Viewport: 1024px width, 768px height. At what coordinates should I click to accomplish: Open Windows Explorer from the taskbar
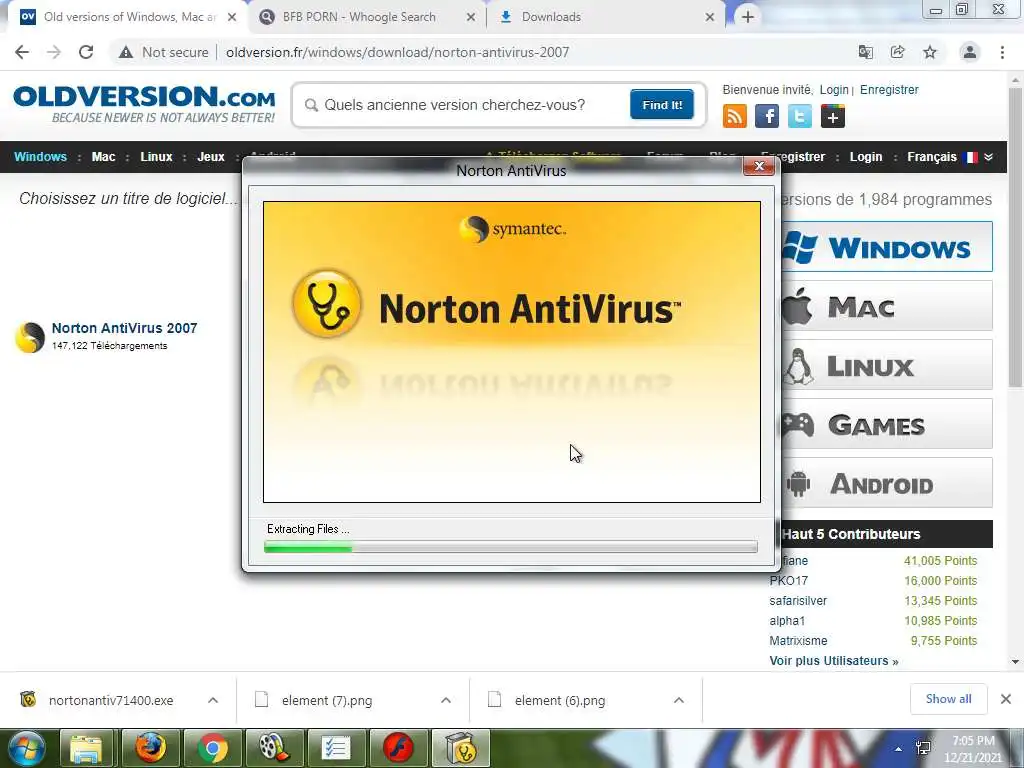tap(86, 748)
